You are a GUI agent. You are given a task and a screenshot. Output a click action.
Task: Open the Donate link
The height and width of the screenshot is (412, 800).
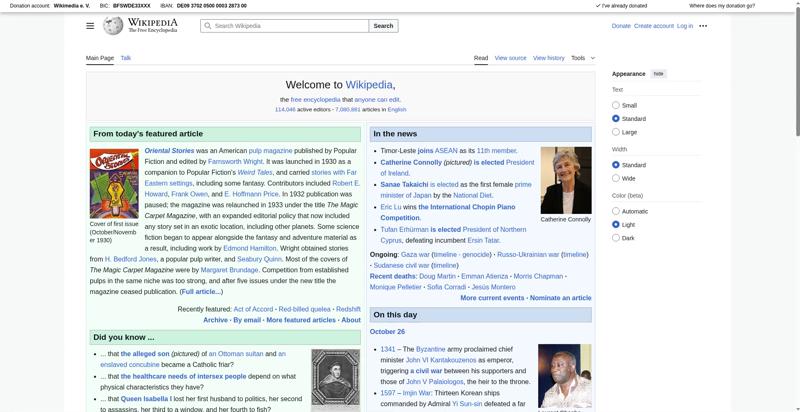click(621, 26)
